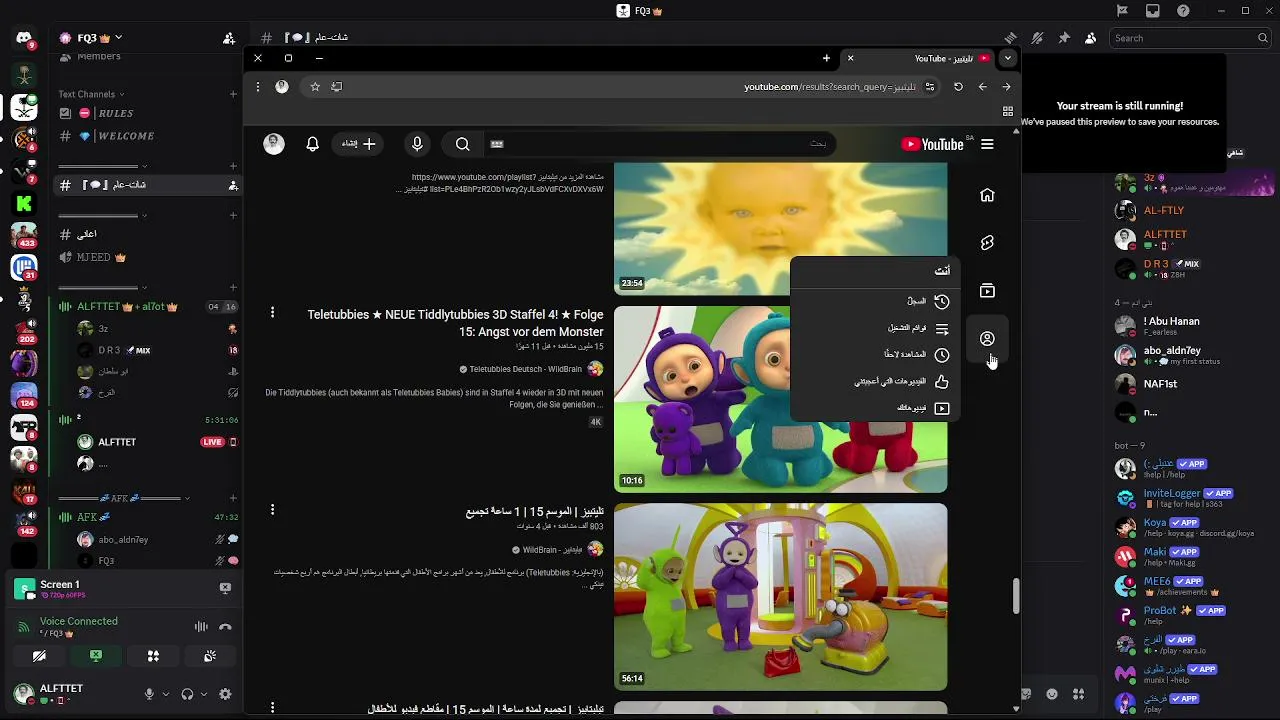Toggle Discord headphone deafen
Image resolution: width=1280 pixels, height=720 pixels.
point(187,694)
